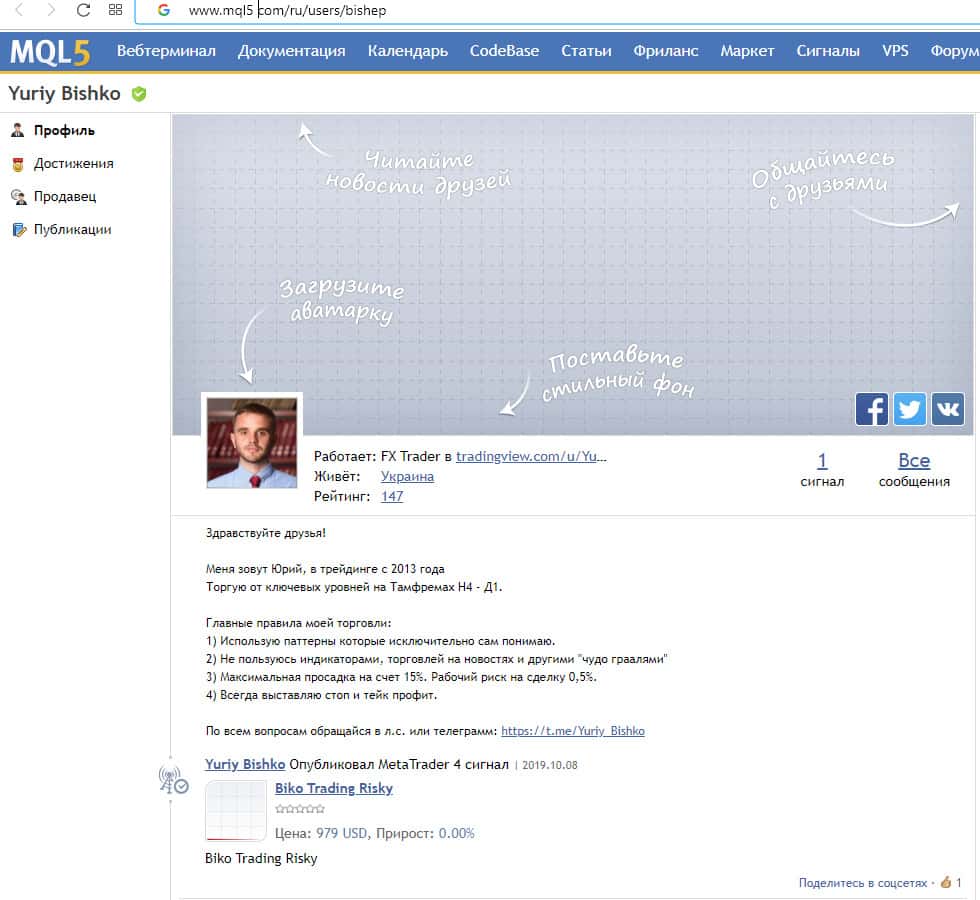Open the rating value 147
This screenshot has width=980, height=900.
[x=392, y=496]
